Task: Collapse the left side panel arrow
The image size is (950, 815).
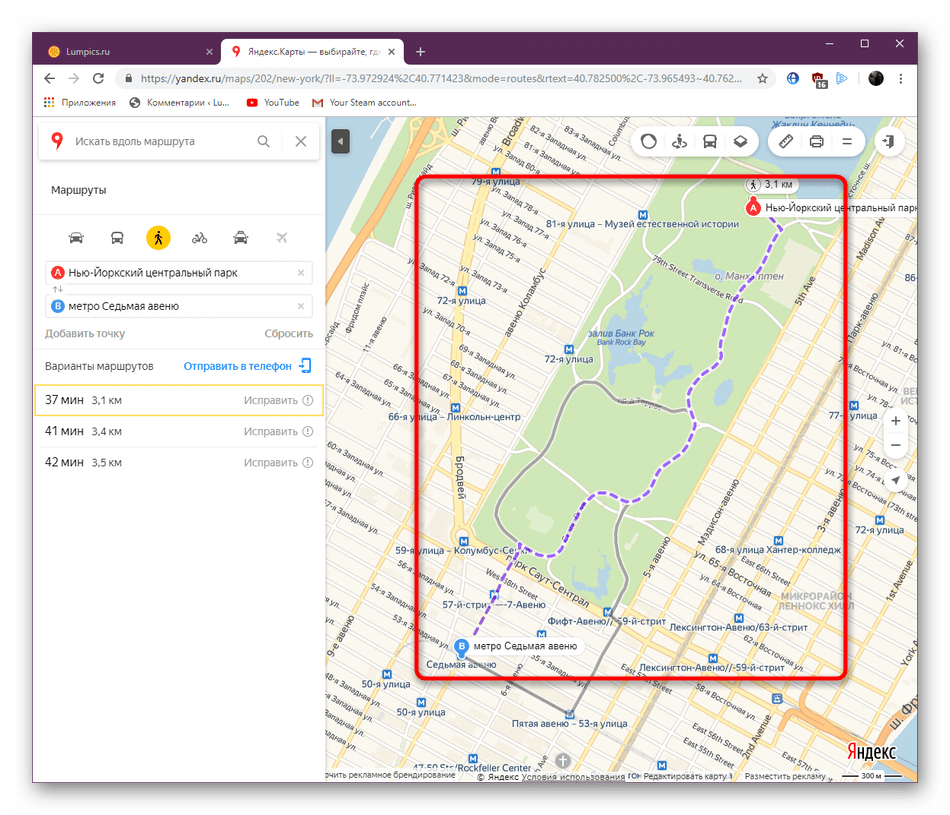Action: point(340,142)
